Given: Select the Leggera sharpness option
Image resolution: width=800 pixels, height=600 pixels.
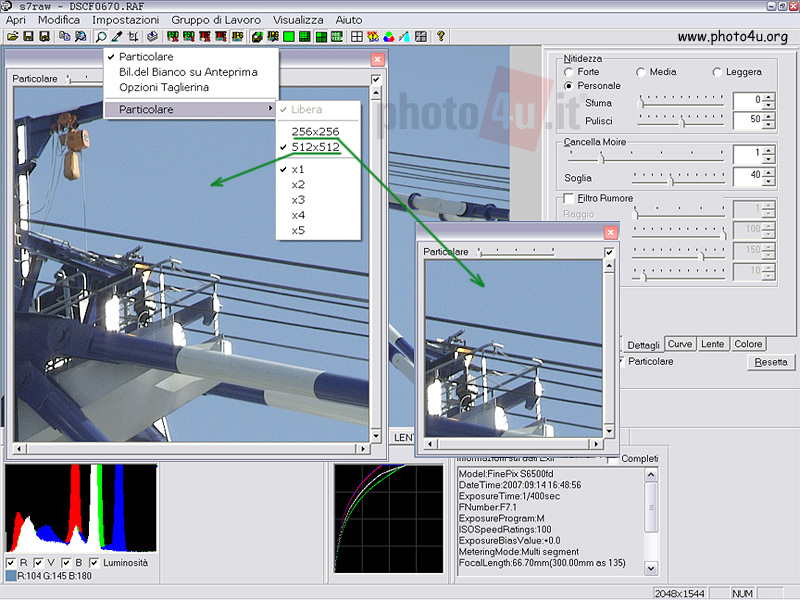Looking at the screenshot, I should click(717, 72).
